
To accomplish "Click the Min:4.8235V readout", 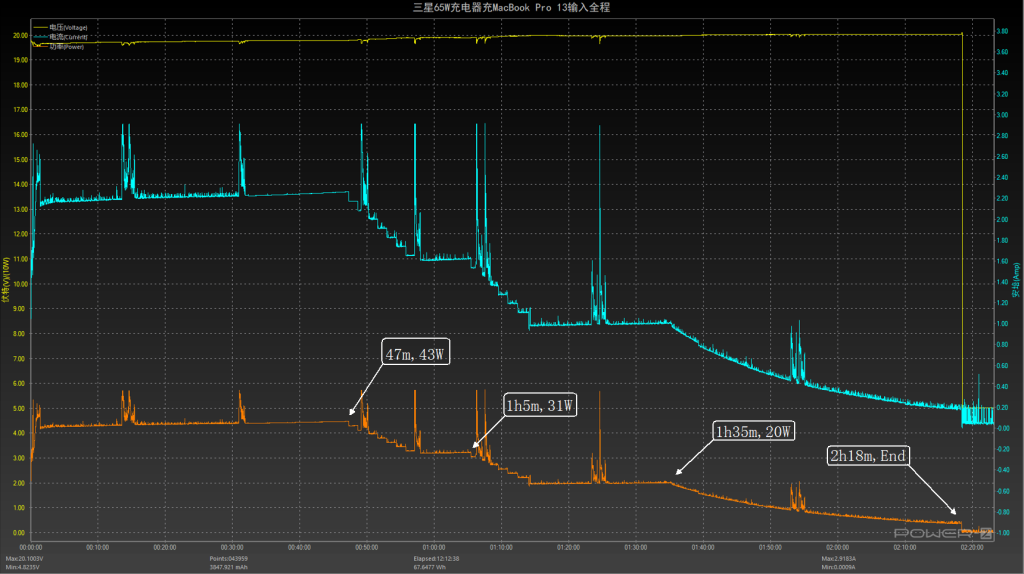I will [23, 567].
